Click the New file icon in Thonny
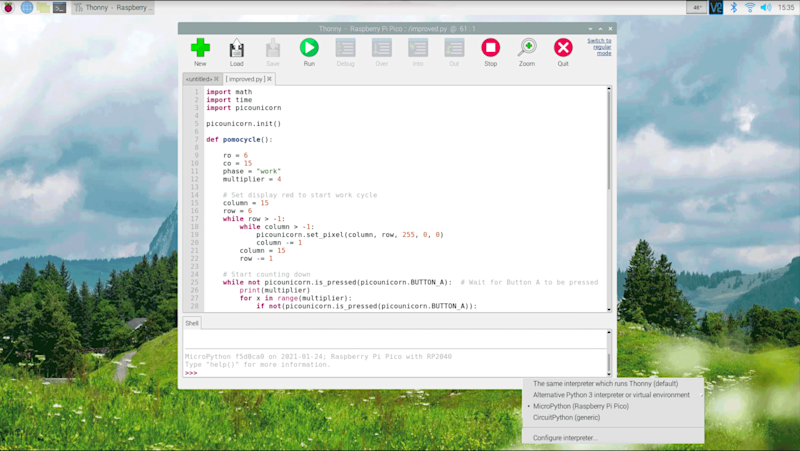Screen dimensions: 800x451 point(200,48)
